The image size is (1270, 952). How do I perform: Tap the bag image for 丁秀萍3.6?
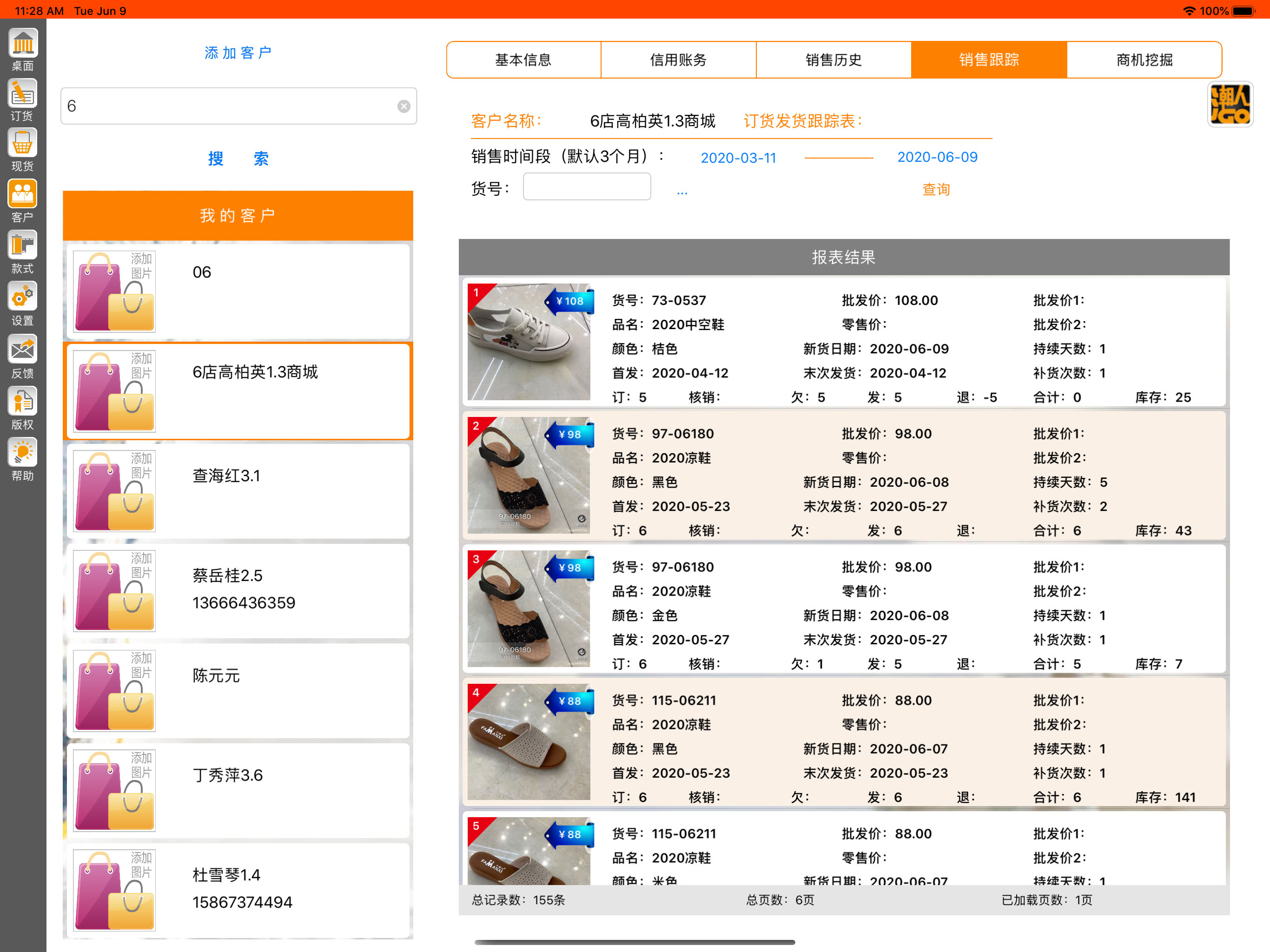point(114,791)
